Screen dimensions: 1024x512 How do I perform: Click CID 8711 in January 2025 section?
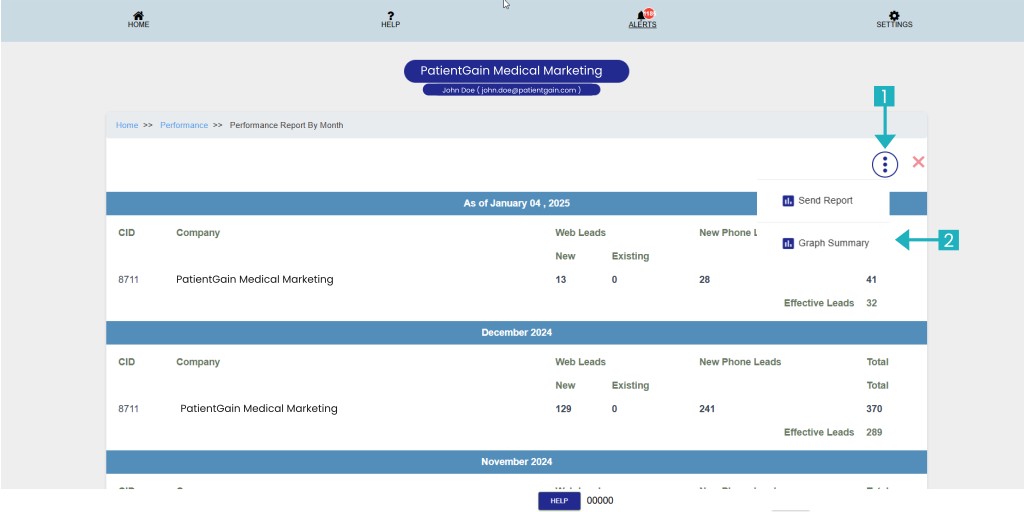(x=128, y=280)
